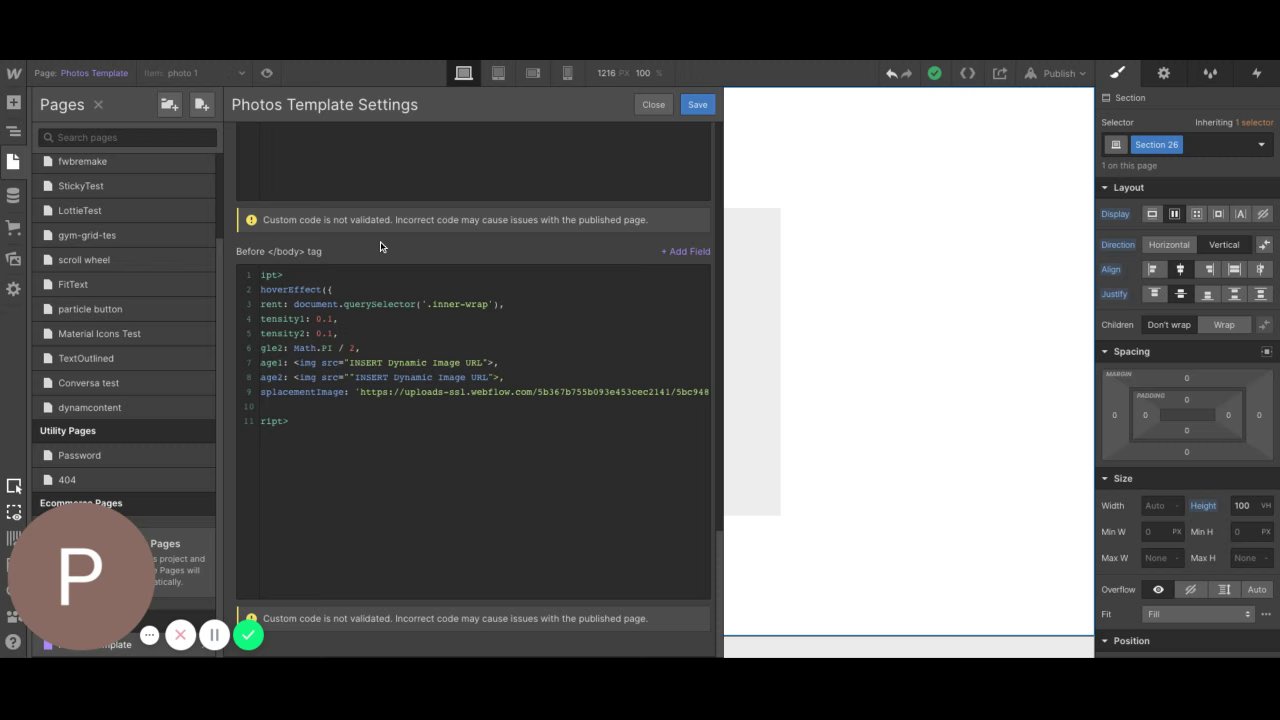Set display to Grid
Viewport: 1280px width, 720px height.
(x=1196, y=214)
